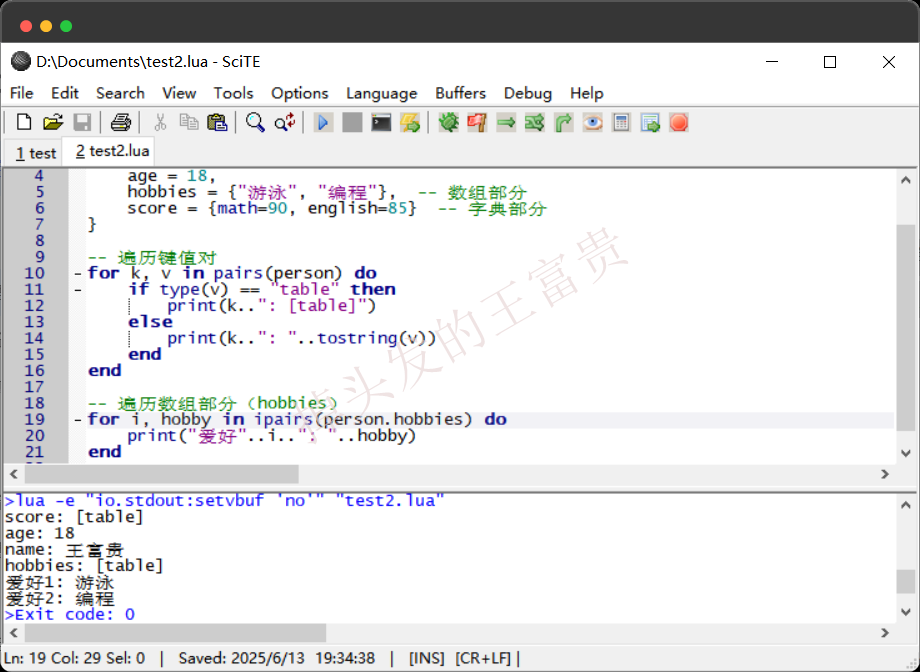The image size is (920, 672).
Task: Open the View menu
Action: [179, 93]
